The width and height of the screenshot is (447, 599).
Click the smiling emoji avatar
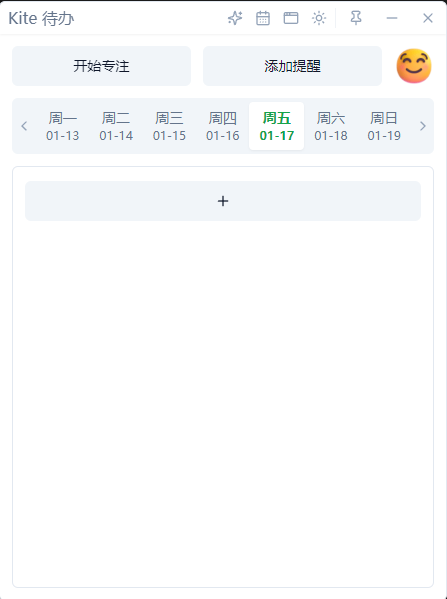[x=414, y=66]
